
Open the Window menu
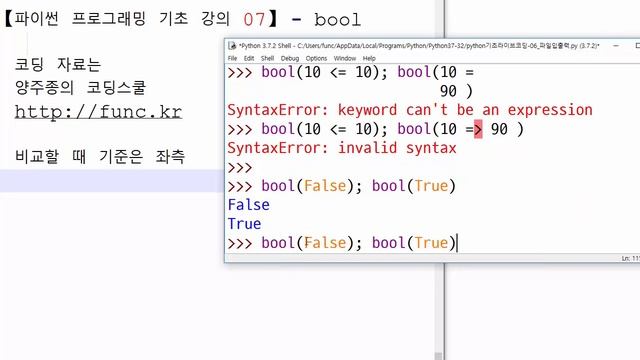[345, 58]
